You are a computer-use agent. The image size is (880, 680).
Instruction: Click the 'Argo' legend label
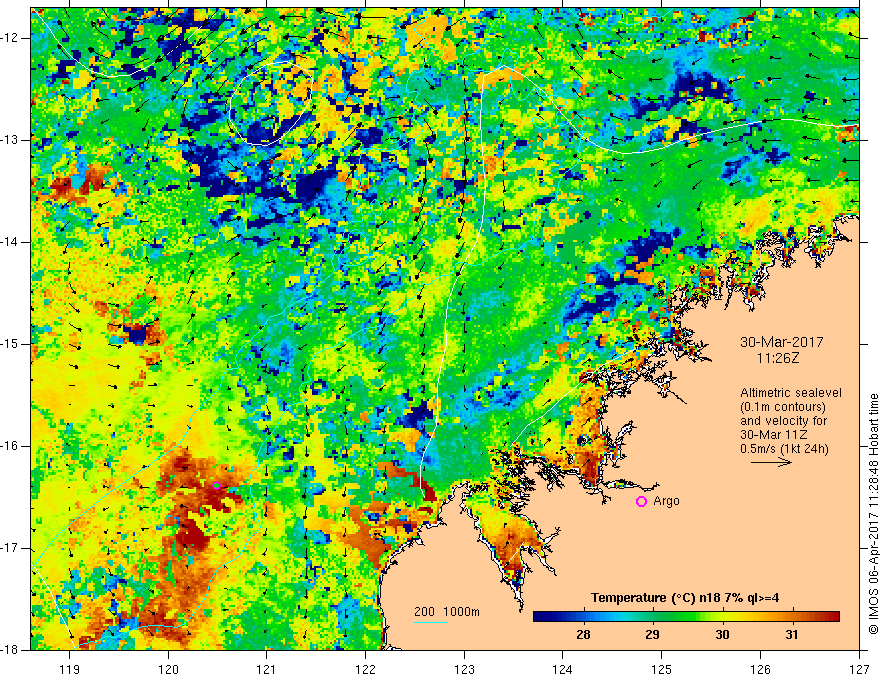pos(667,501)
